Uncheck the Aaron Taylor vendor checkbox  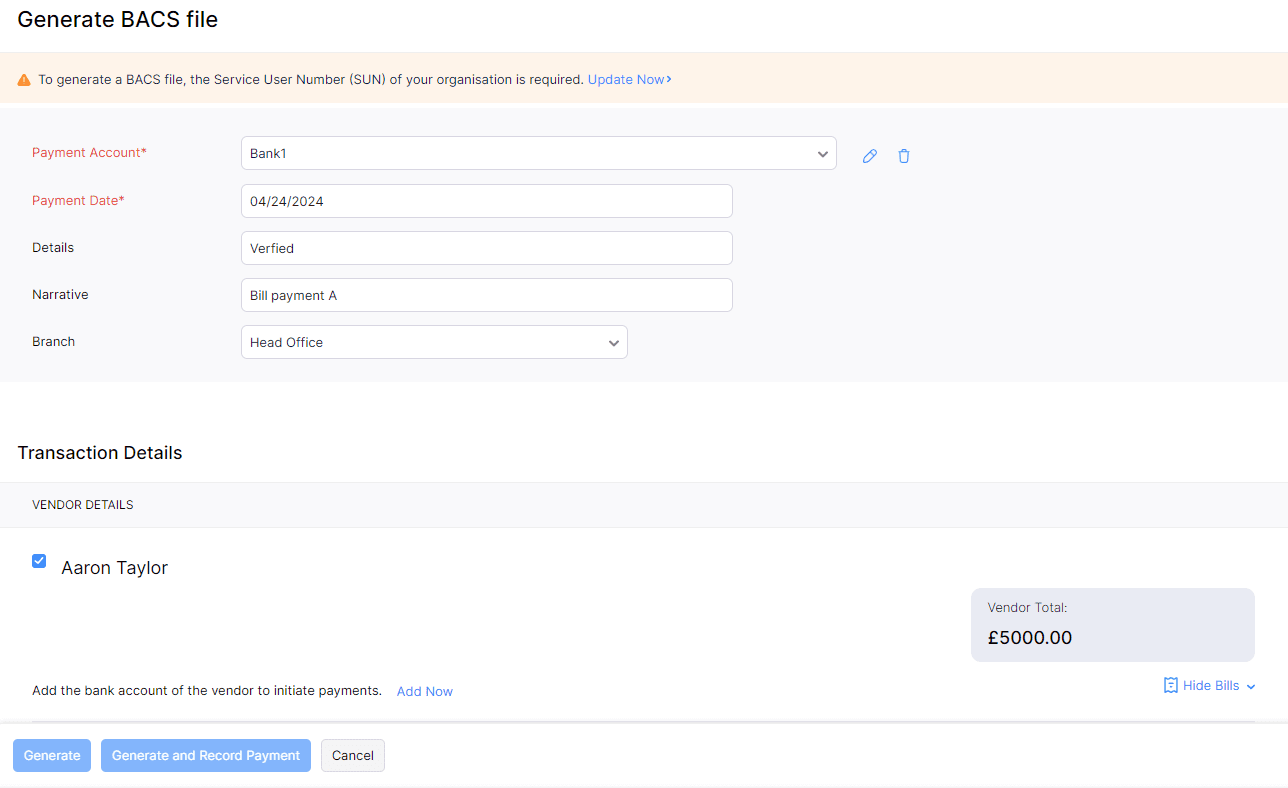pyautogui.click(x=38, y=561)
